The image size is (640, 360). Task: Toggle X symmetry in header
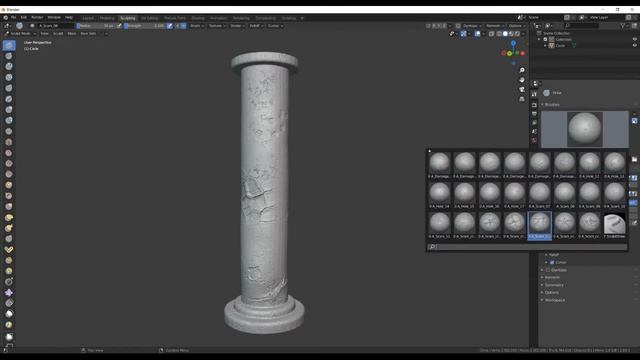(434, 26)
